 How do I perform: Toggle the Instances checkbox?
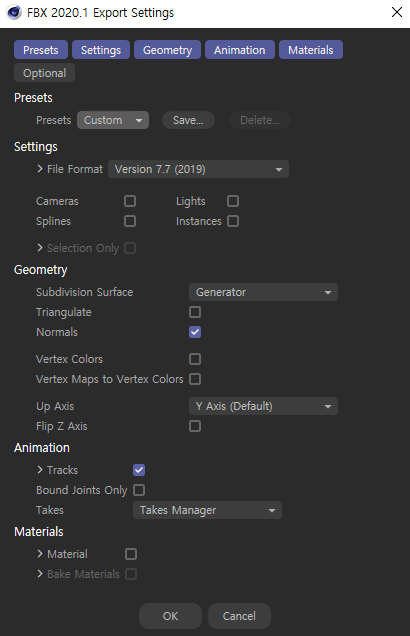[x=233, y=221]
